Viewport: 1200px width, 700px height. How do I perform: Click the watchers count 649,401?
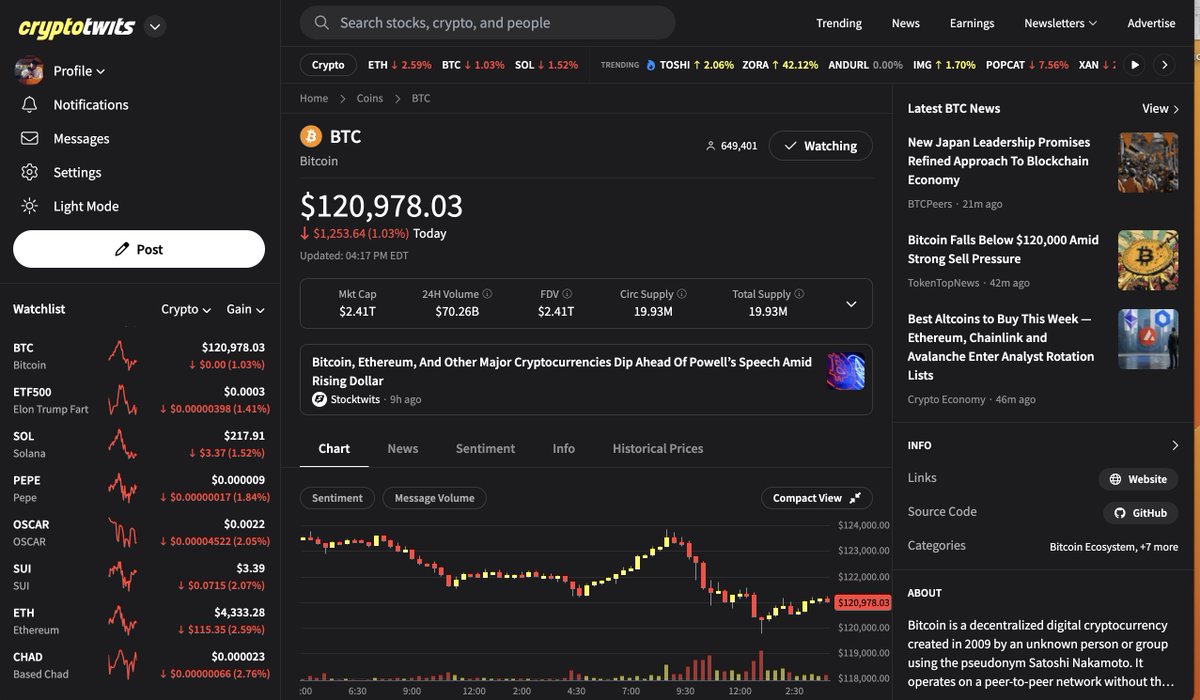731,146
